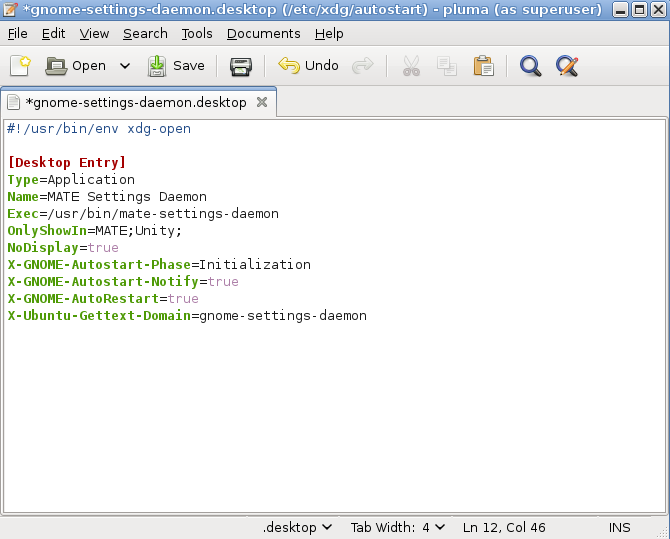Click the Cut scissors icon
The height and width of the screenshot is (539, 670).
coord(411,66)
